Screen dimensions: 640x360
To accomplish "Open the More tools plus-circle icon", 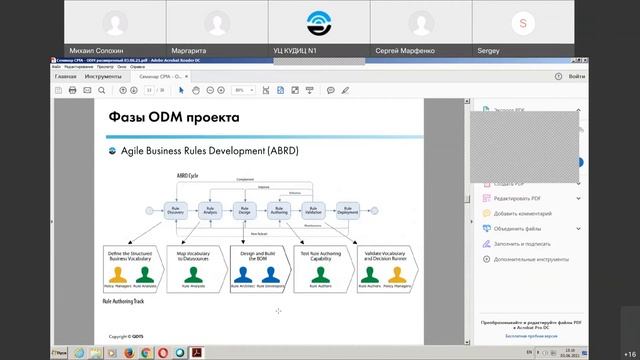I will [x=487, y=259].
